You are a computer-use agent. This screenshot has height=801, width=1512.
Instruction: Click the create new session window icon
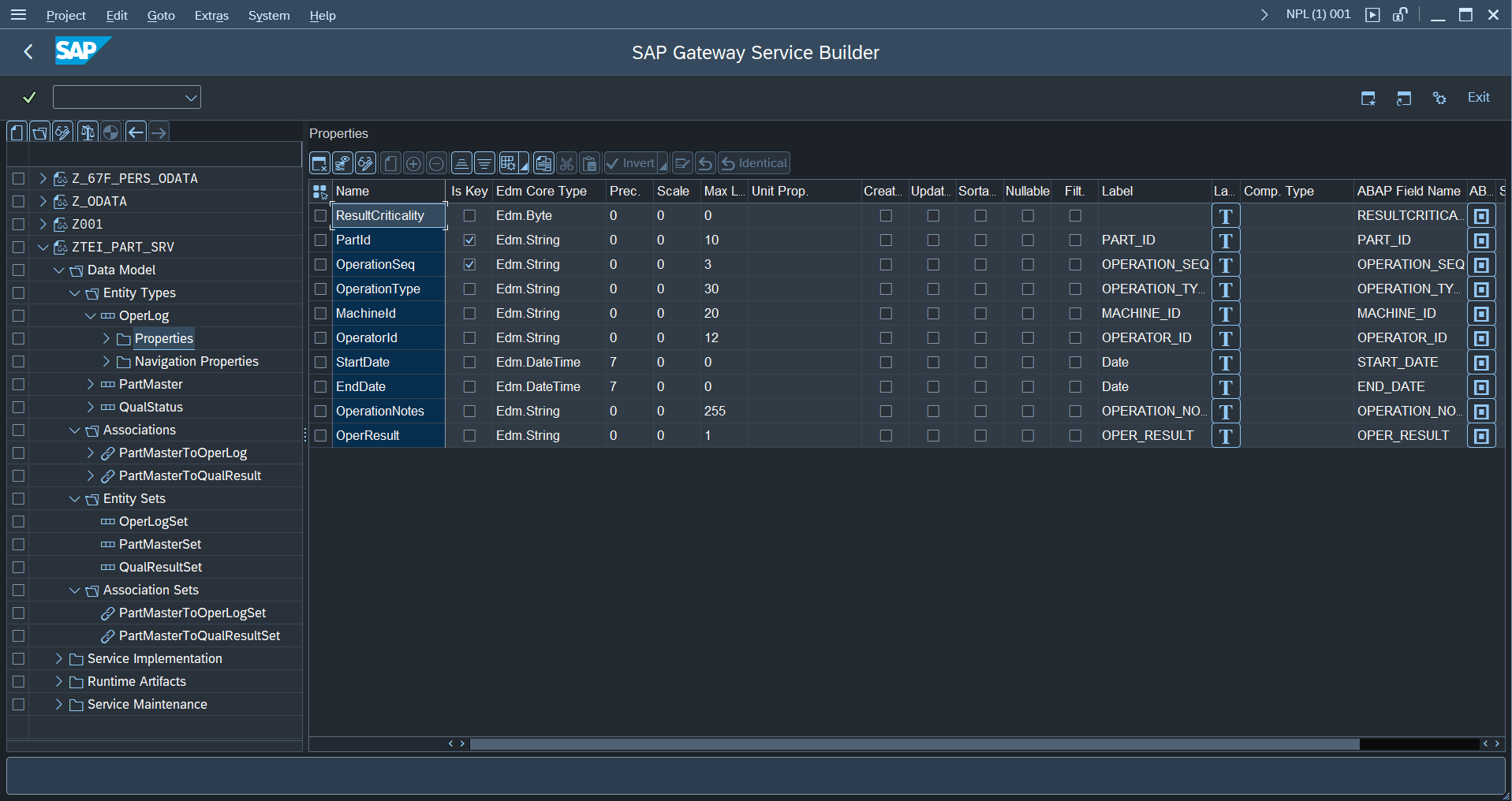[x=1368, y=98]
